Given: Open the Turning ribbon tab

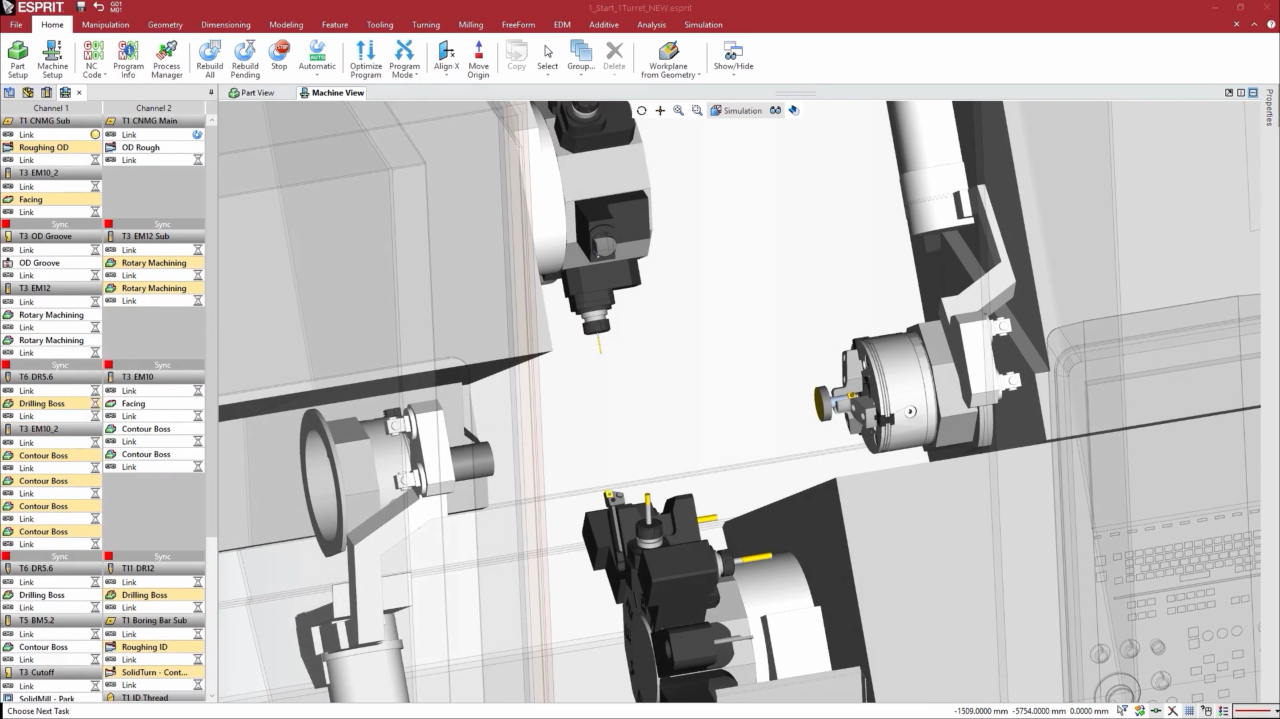Looking at the screenshot, I should tap(426, 25).
